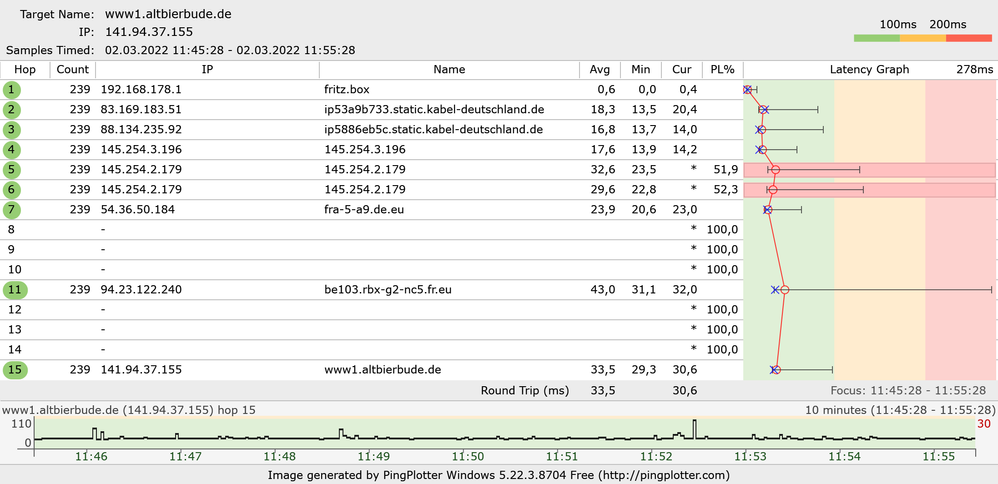The image size is (998, 484).
Task: Select the green hop 15 badge
Action: pyautogui.click(x=16, y=369)
